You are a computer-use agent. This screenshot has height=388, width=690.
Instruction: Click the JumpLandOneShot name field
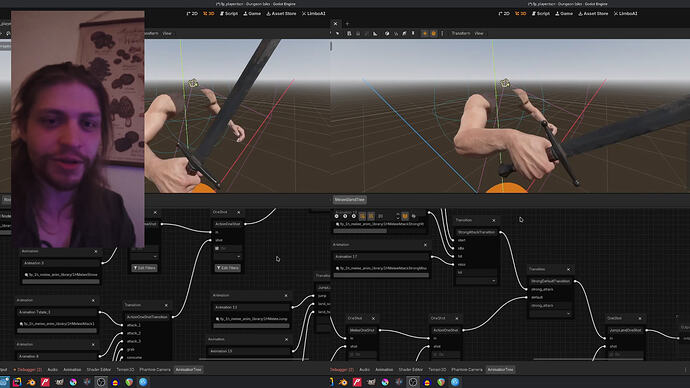pyautogui.click(x=625, y=330)
